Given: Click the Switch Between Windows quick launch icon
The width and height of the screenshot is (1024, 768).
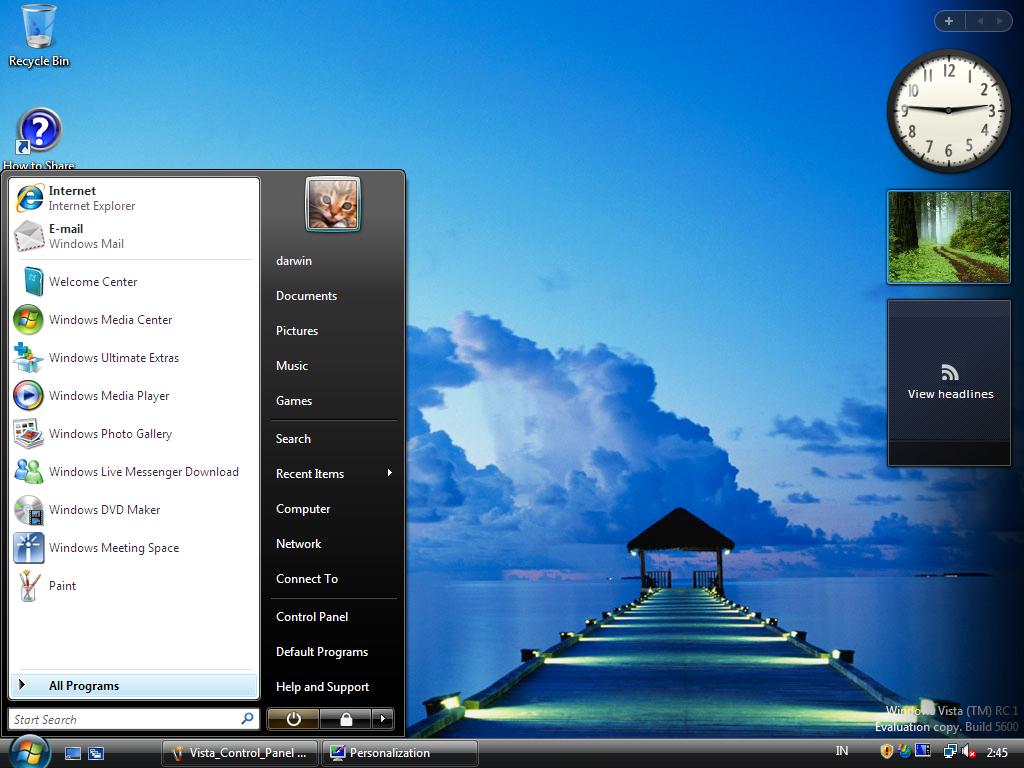Looking at the screenshot, I should pos(96,753).
